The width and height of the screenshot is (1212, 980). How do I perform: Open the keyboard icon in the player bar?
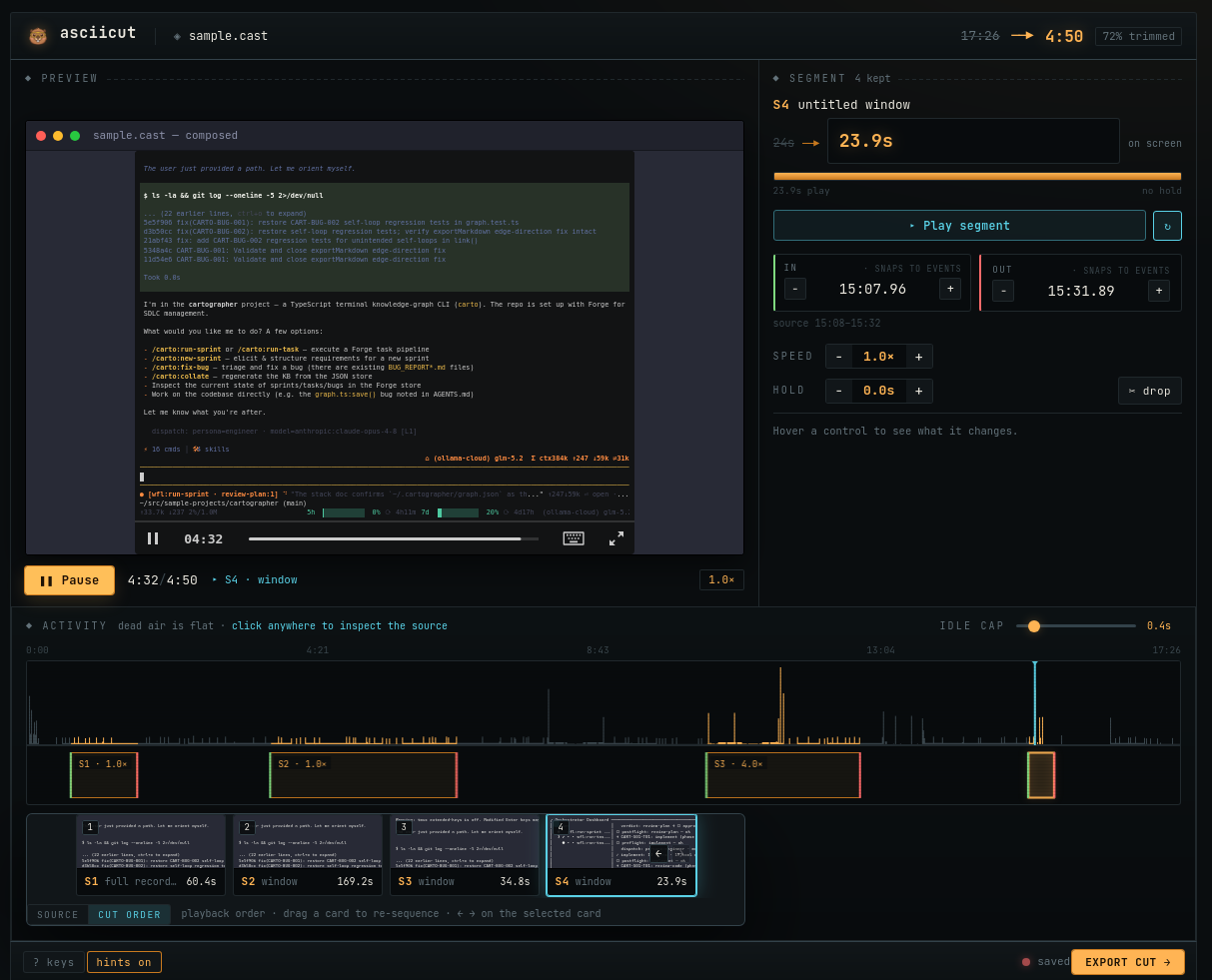574,538
